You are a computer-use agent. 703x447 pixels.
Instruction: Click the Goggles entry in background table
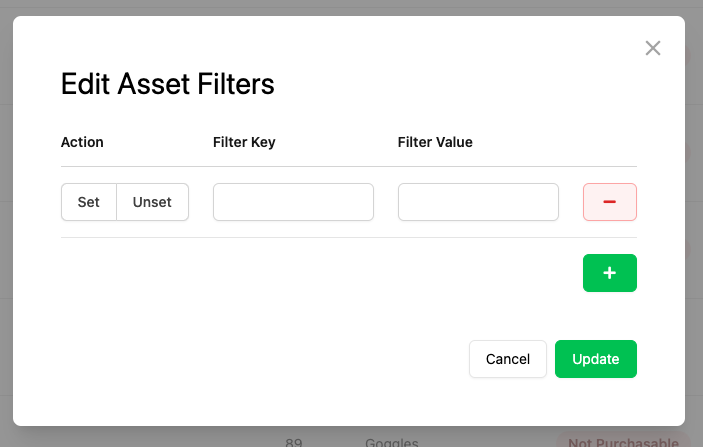(392, 441)
